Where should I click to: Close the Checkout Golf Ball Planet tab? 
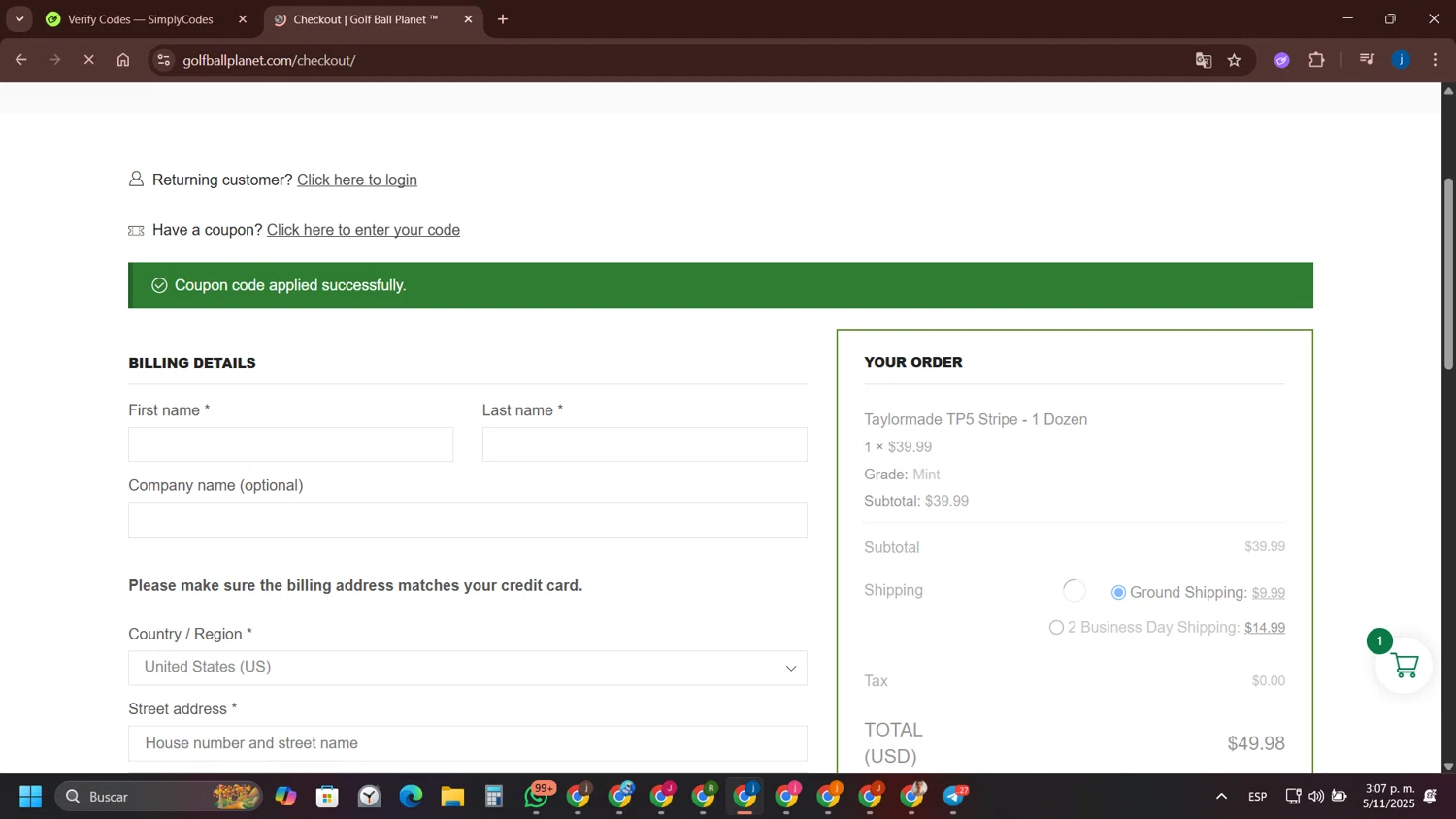tap(468, 19)
